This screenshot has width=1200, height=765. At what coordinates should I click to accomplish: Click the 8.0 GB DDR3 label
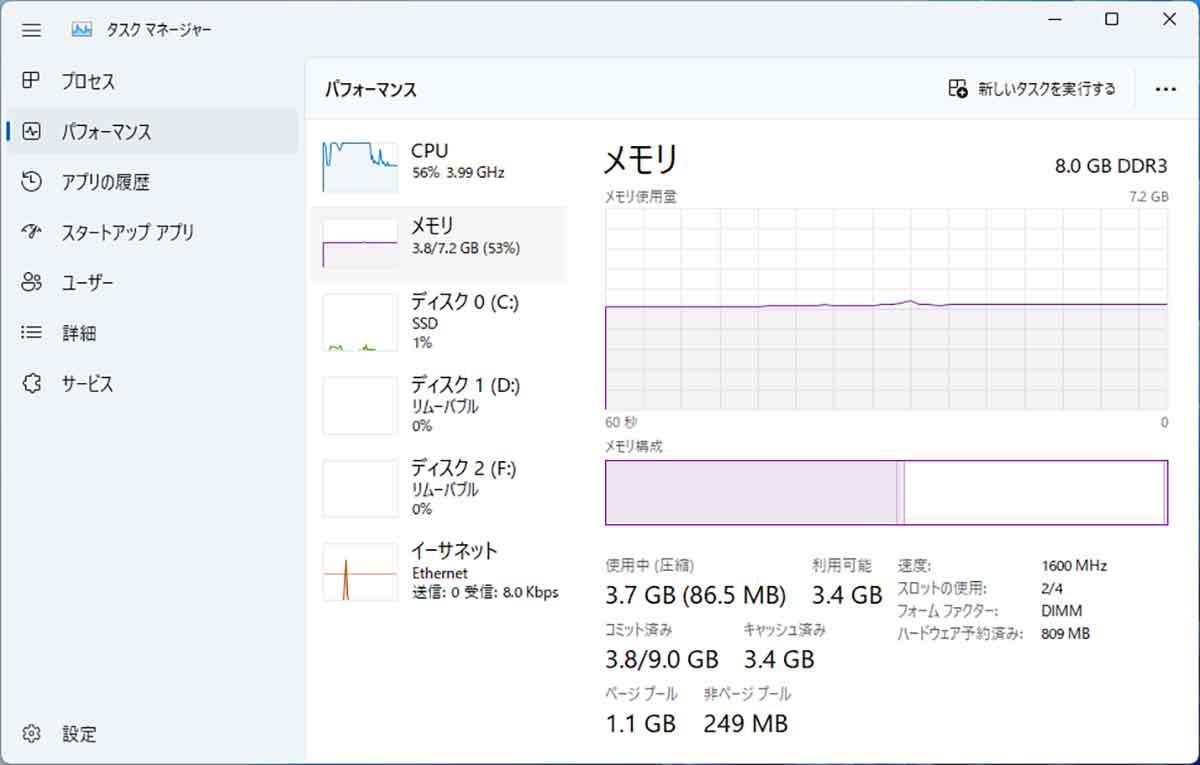coord(1111,166)
